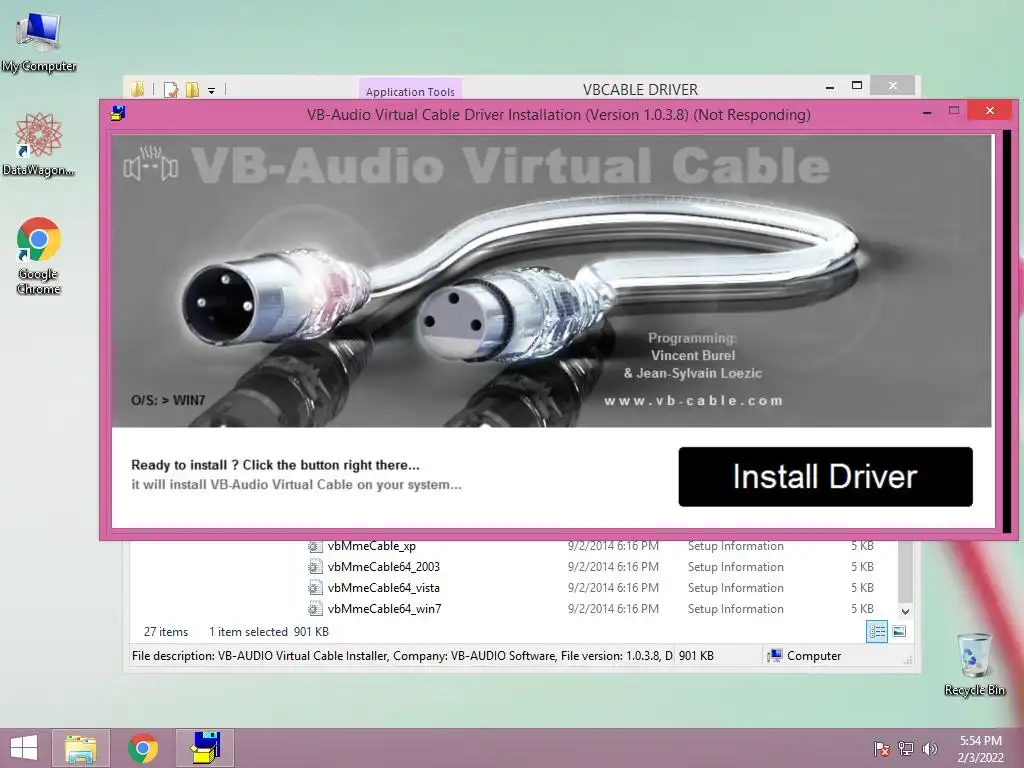Open the Recycle Bin desktop icon
Viewport: 1024px width, 768px height.
coord(974,664)
